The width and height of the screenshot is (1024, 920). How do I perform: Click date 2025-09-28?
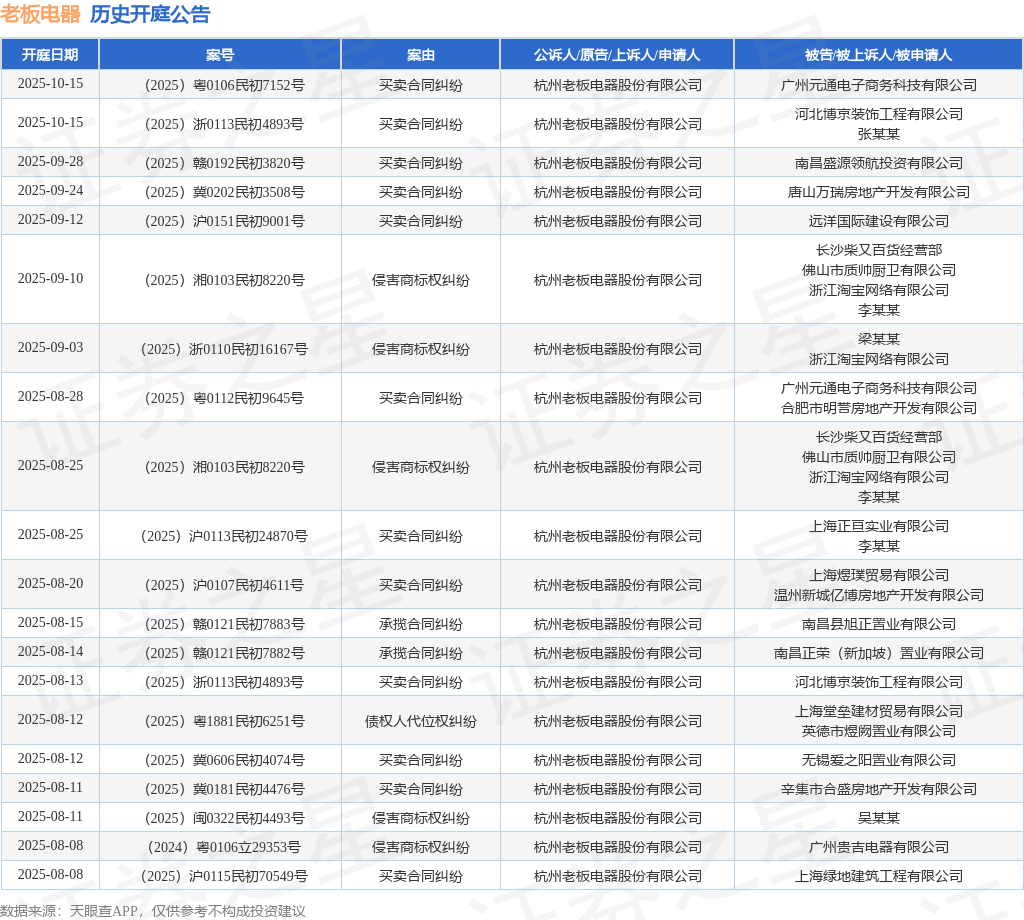[50, 161]
